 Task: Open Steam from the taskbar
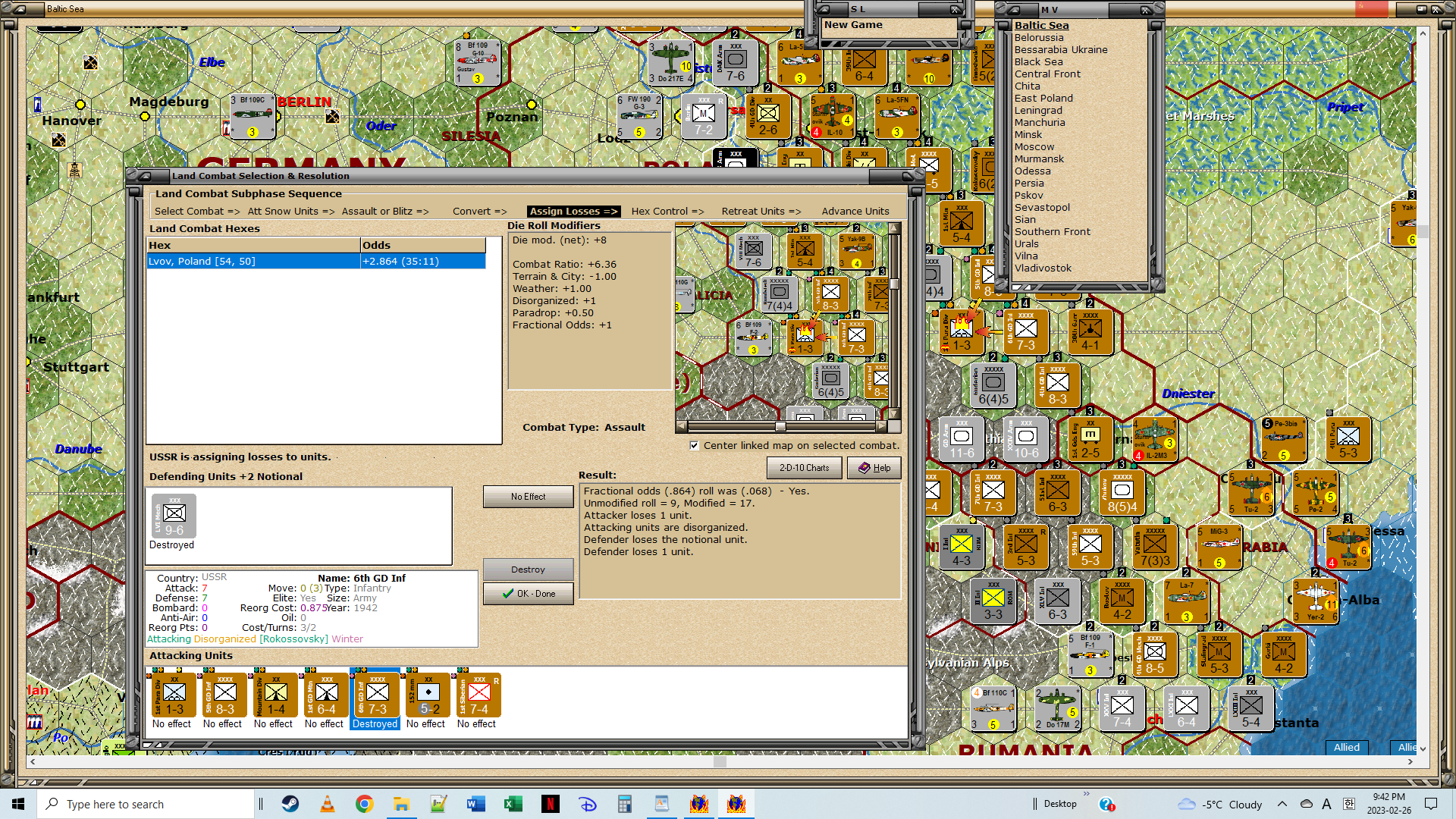click(x=290, y=804)
